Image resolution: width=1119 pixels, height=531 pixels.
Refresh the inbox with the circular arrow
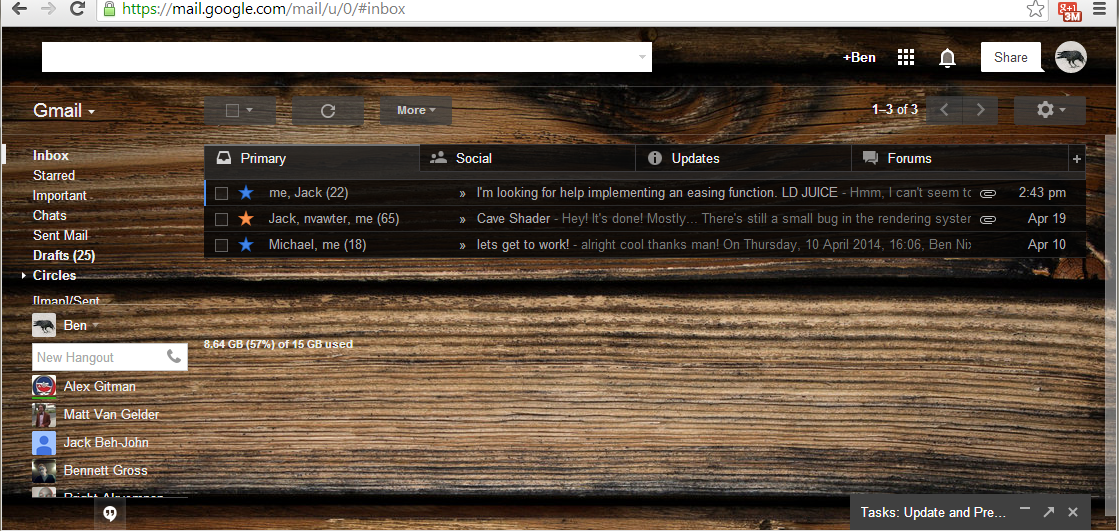pos(328,111)
